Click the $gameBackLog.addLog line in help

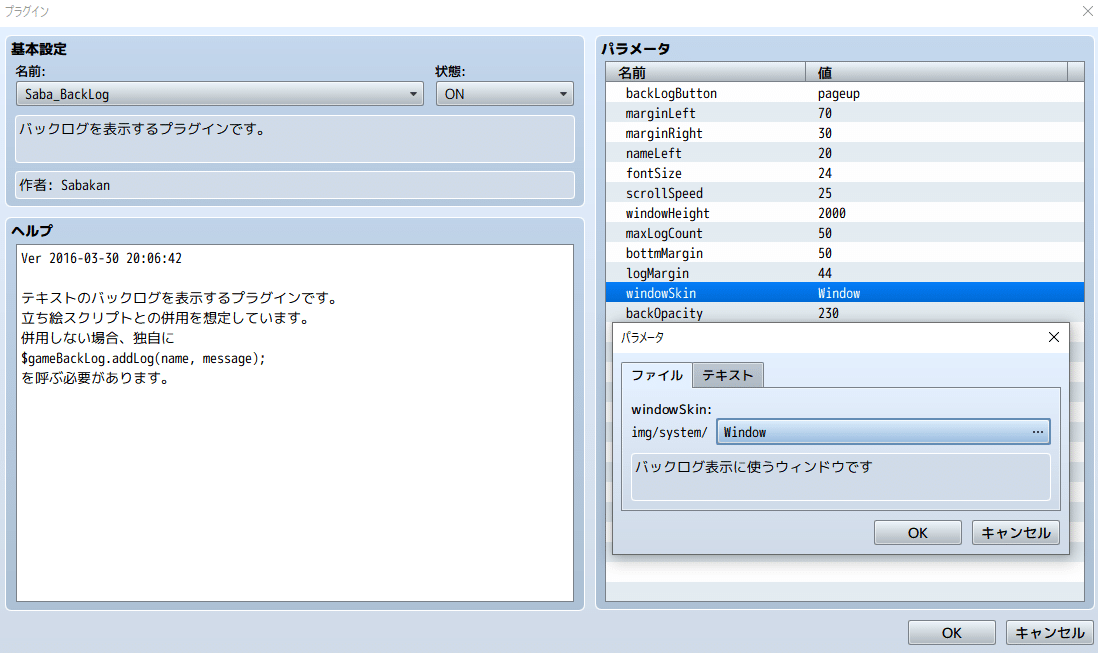point(144,358)
